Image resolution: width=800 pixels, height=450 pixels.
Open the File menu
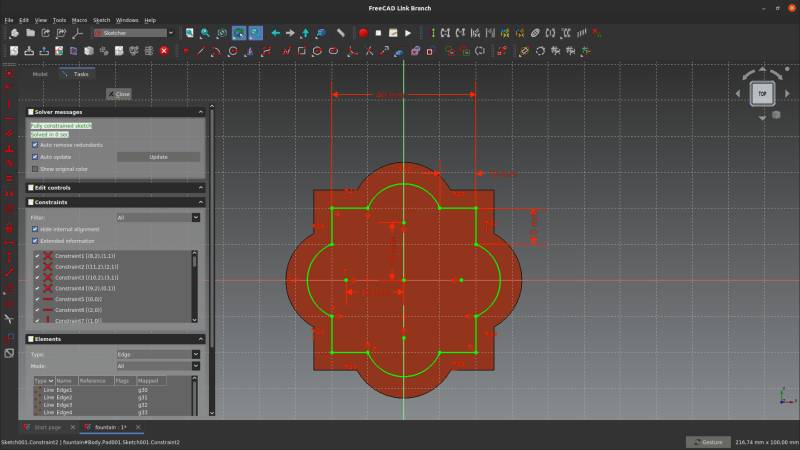pyautogui.click(x=9, y=20)
